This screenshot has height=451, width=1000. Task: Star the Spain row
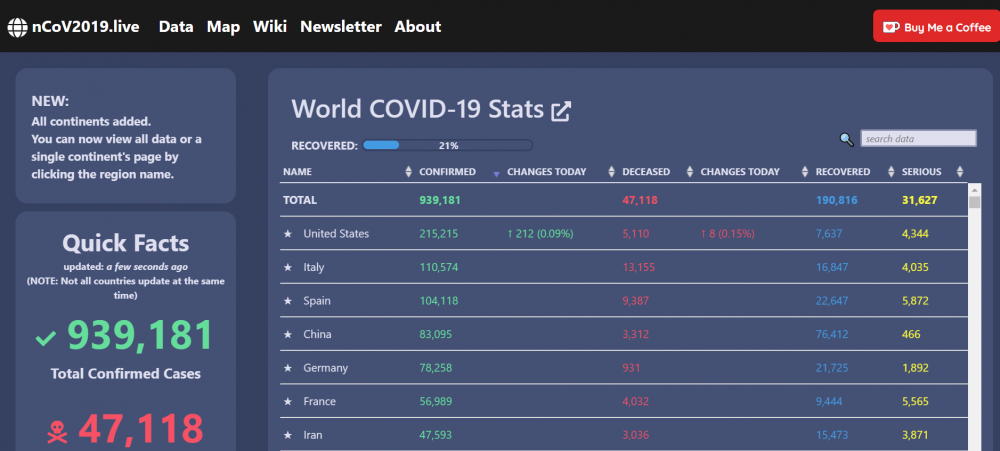288,301
